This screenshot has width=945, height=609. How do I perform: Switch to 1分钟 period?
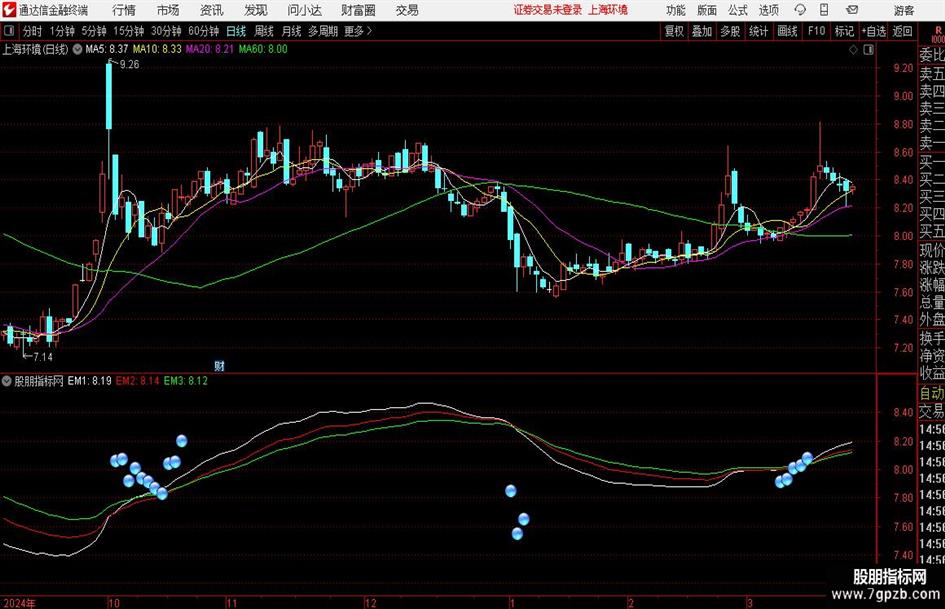point(61,31)
